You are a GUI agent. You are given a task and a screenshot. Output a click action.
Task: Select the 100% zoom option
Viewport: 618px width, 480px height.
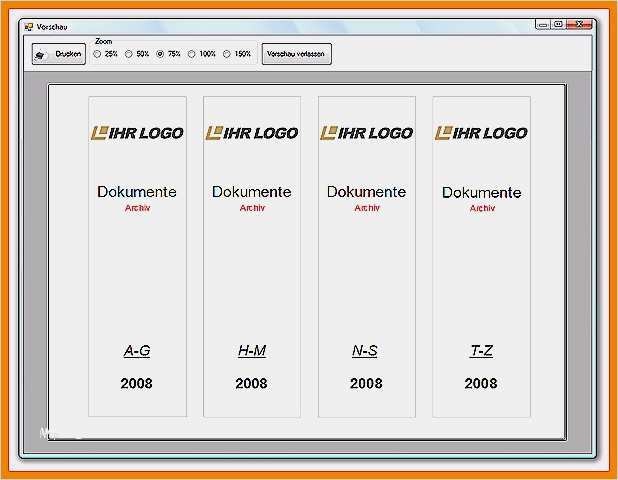point(192,54)
